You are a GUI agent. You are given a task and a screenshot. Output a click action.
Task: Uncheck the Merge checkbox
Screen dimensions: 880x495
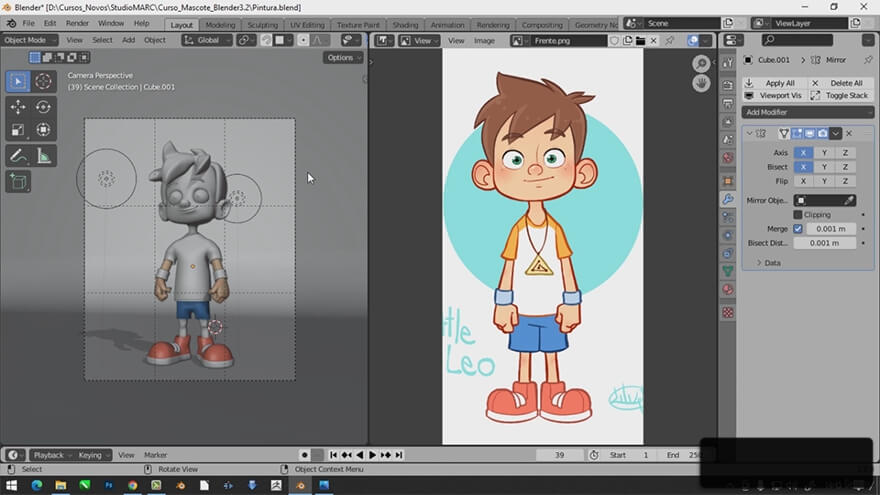(x=798, y=229)
